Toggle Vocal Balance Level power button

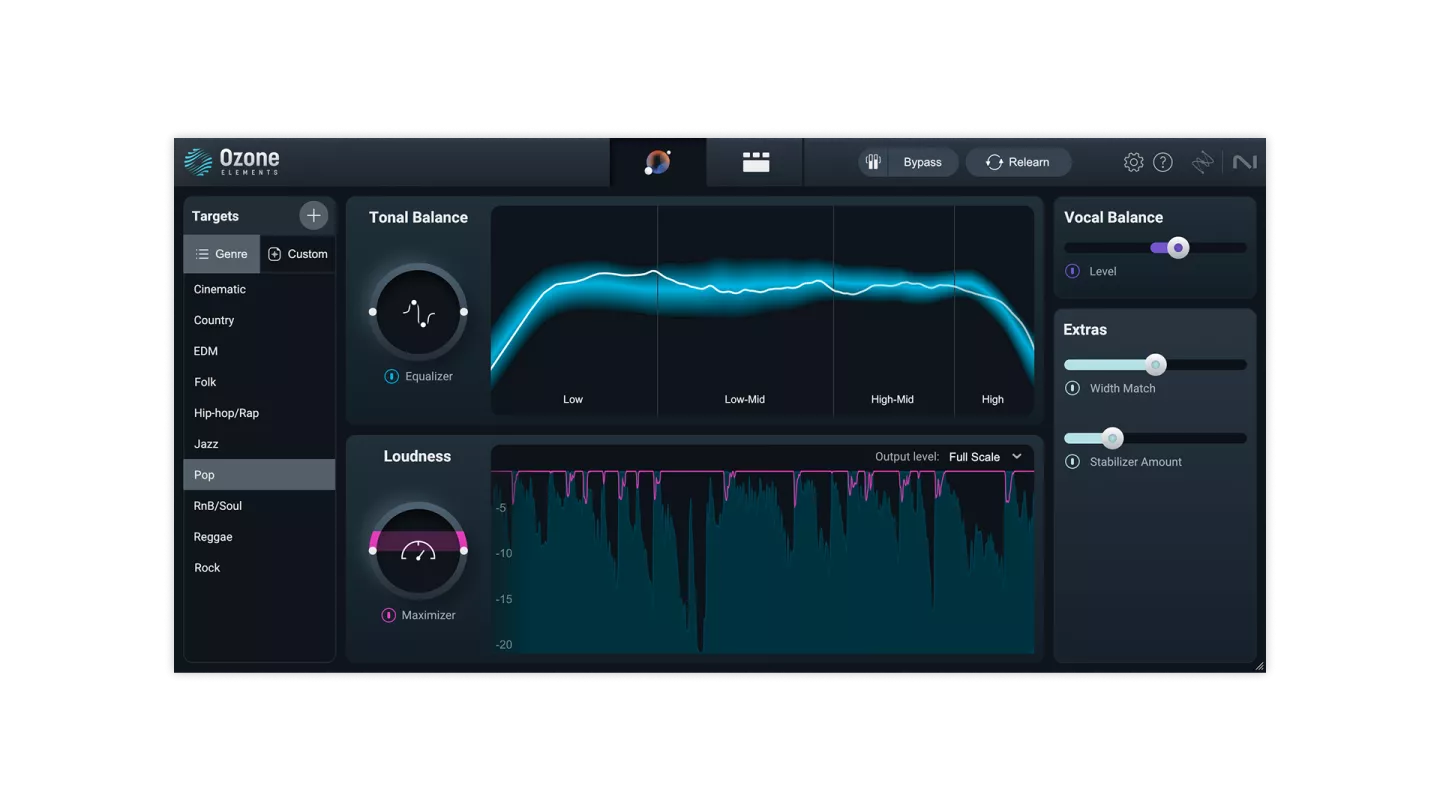pyautogui.click(x=1072, y=271)
